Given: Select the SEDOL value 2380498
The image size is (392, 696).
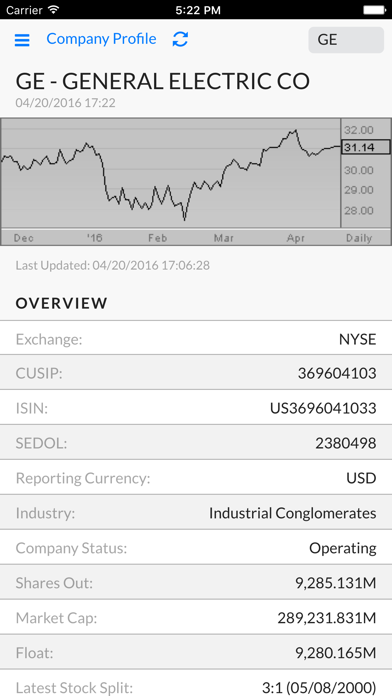Looking at the screenshot, I should tap(346, 443).
